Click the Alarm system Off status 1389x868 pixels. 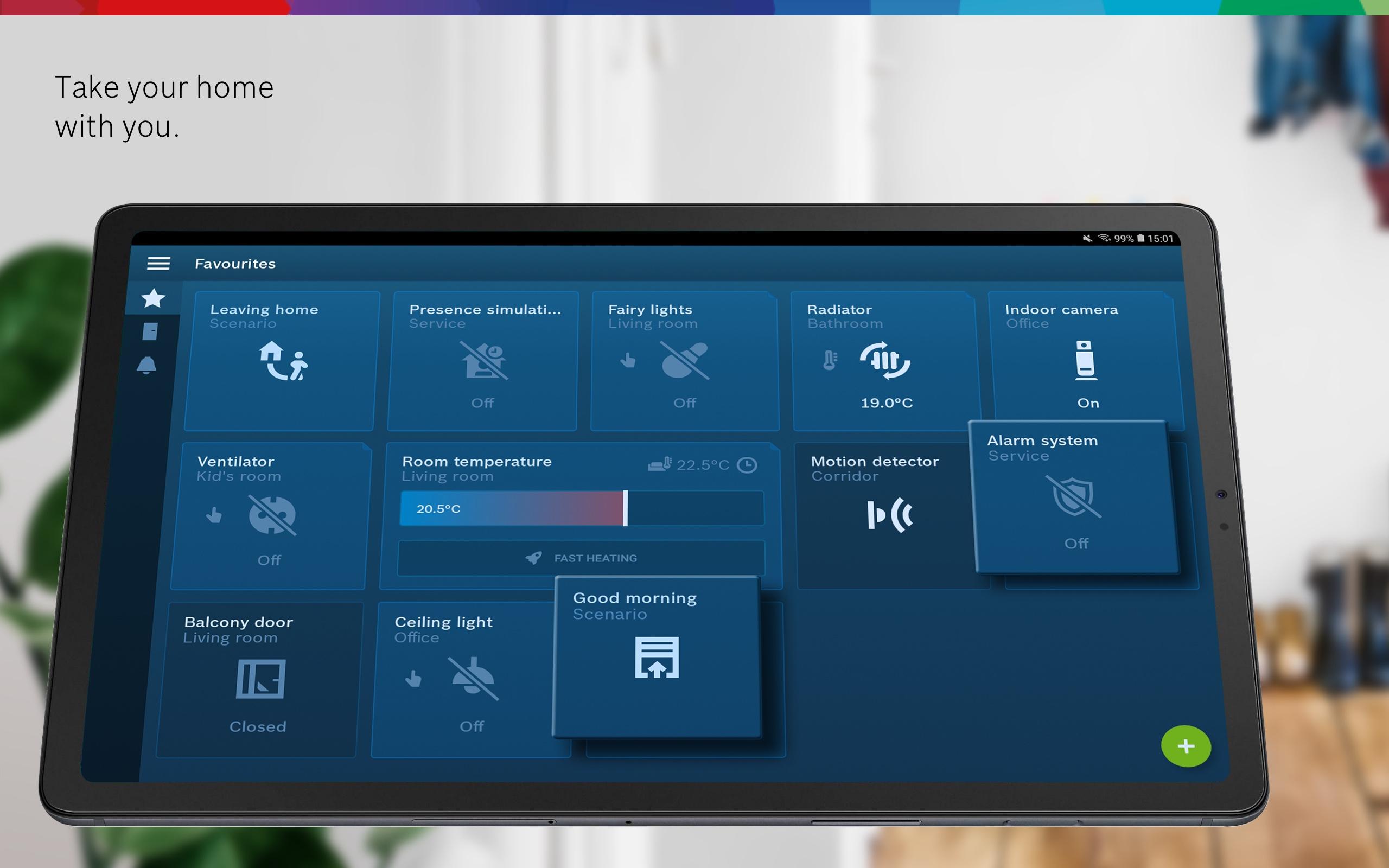tap(1076, 544)
